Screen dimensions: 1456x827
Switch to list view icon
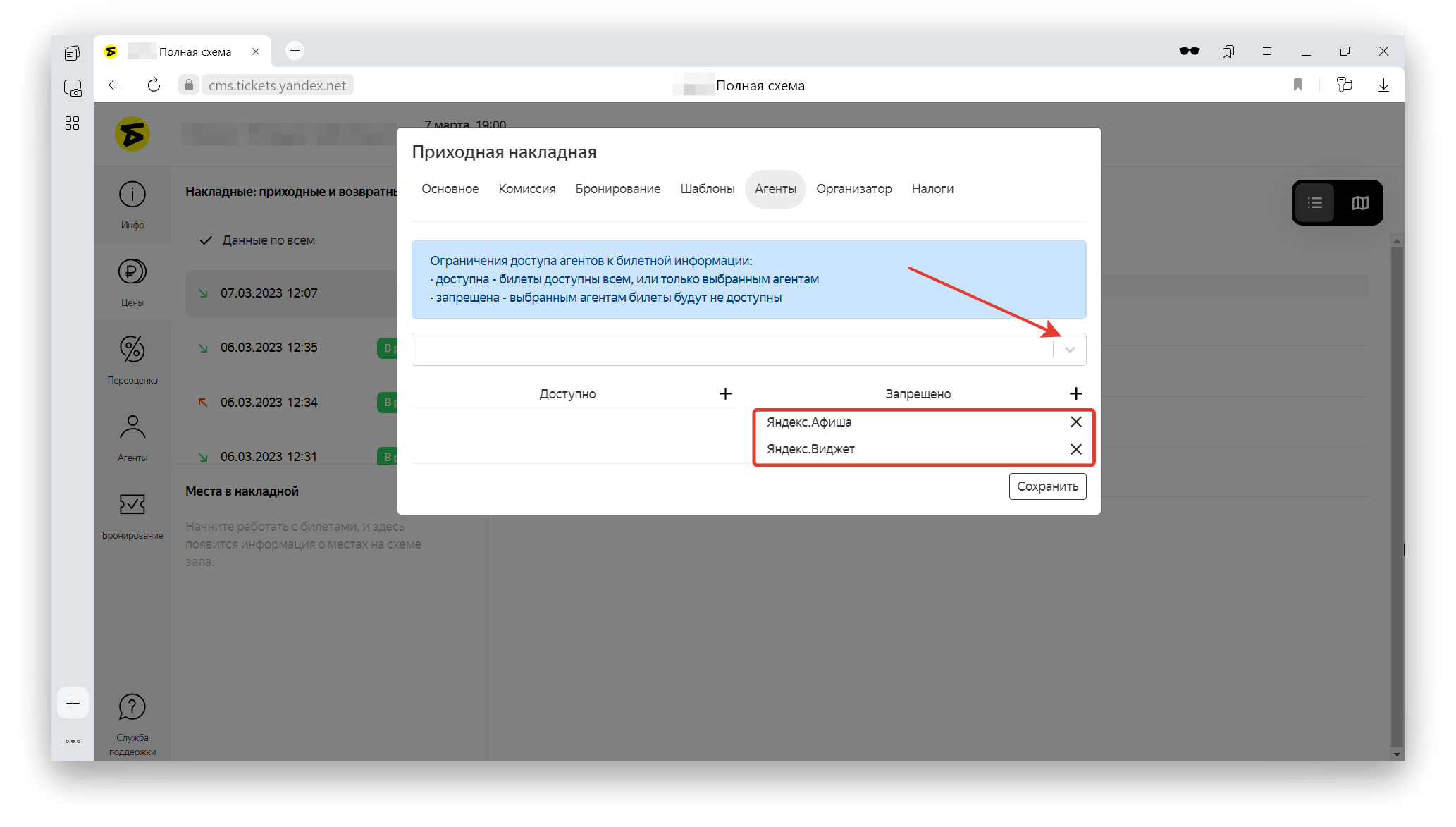[1315, 203]
